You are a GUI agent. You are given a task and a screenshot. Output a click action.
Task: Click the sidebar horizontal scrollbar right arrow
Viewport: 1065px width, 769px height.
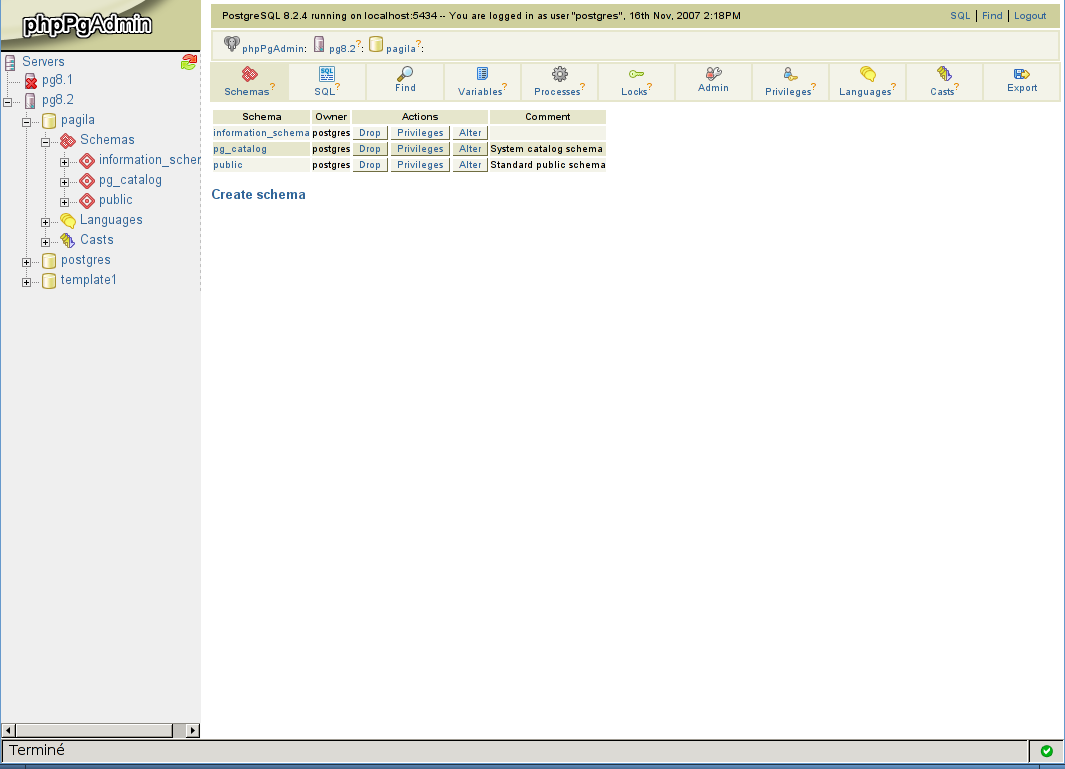pos(193,731)
